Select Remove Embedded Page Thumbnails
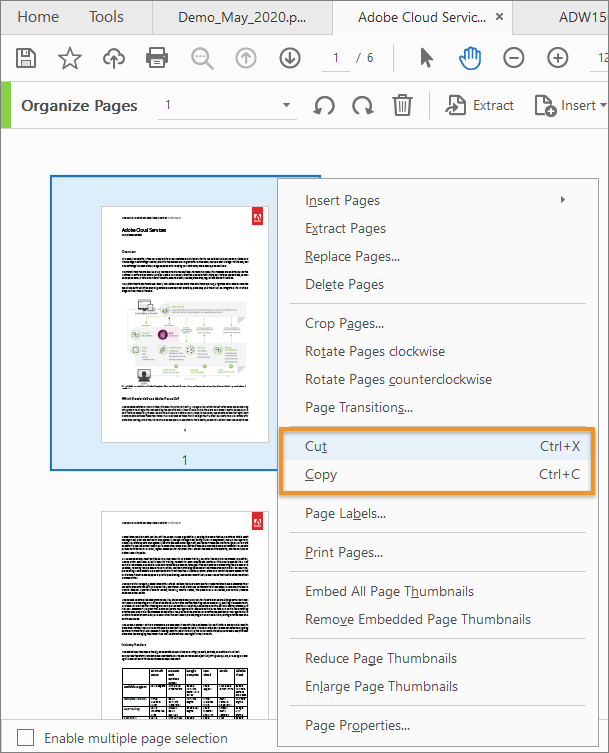 coord(438,619)
